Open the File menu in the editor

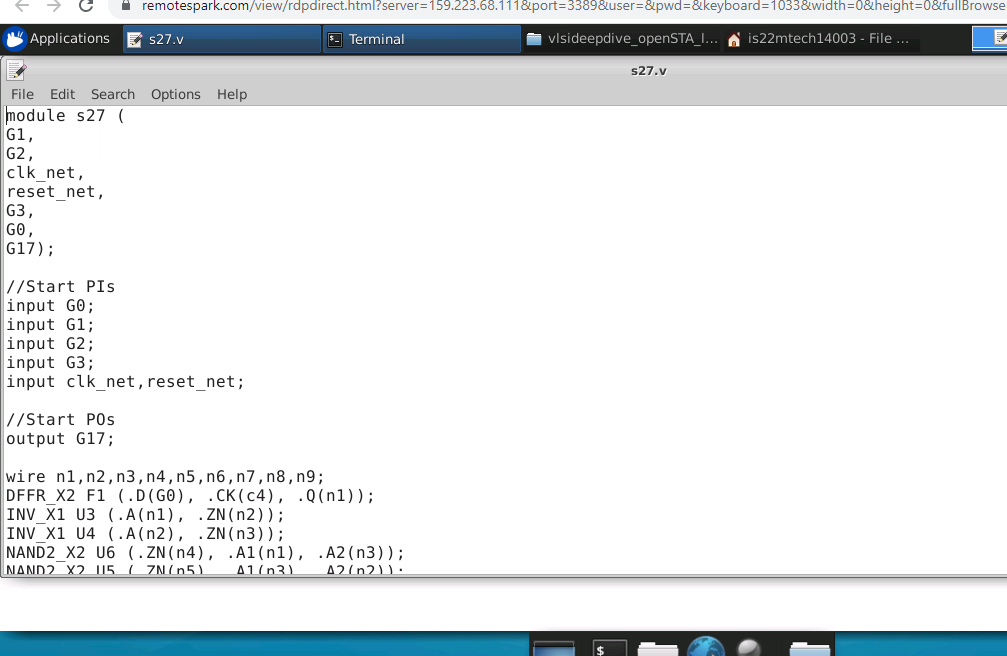(21, 94)
